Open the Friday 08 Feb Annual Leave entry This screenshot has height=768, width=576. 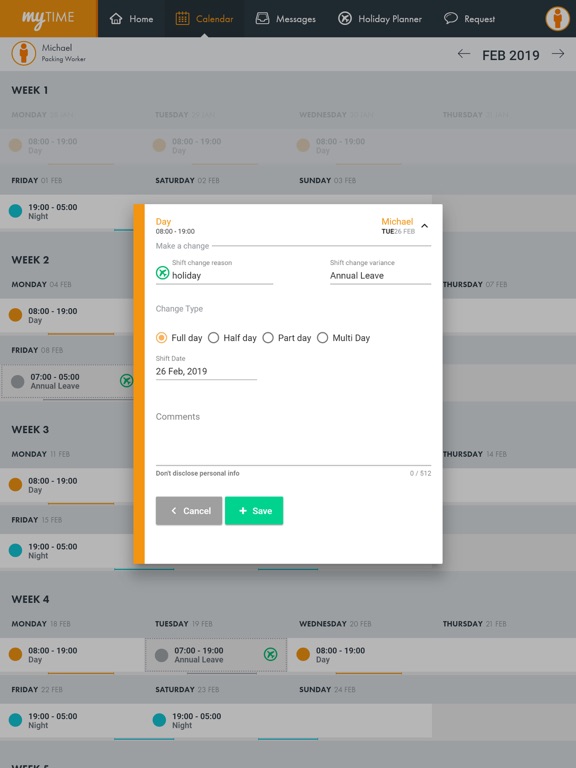pos(68,381)
